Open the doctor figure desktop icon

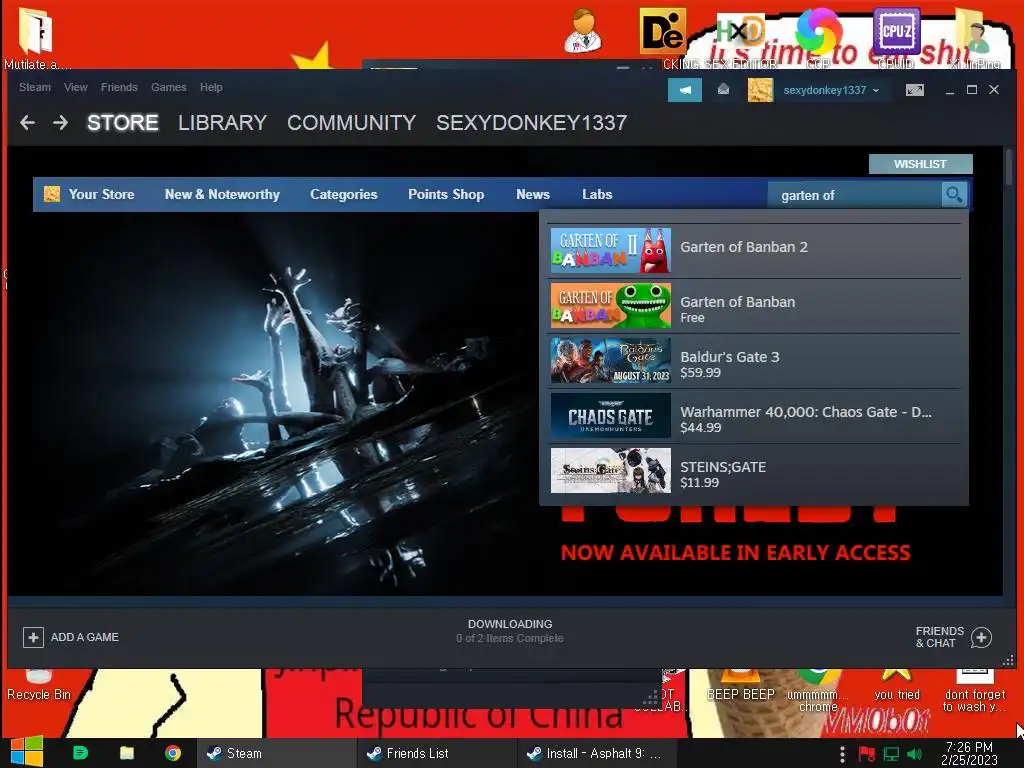[x=583, y=31]
